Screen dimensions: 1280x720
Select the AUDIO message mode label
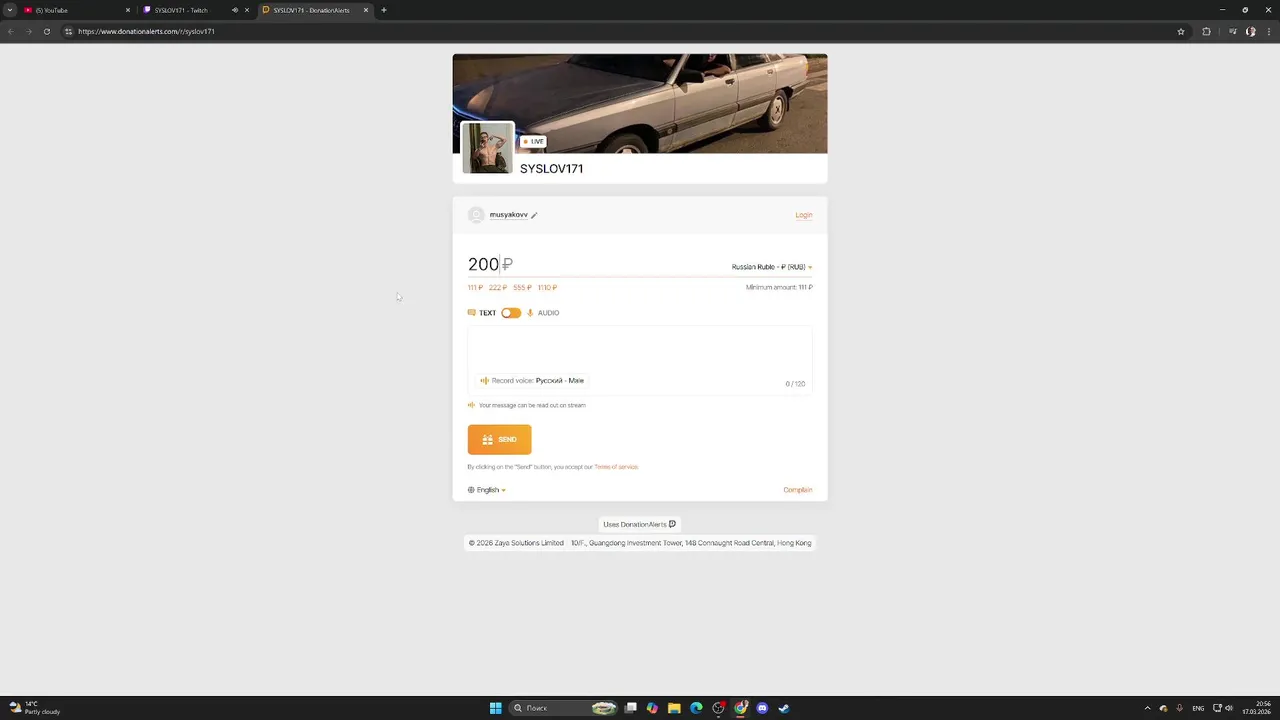point(548,313)
